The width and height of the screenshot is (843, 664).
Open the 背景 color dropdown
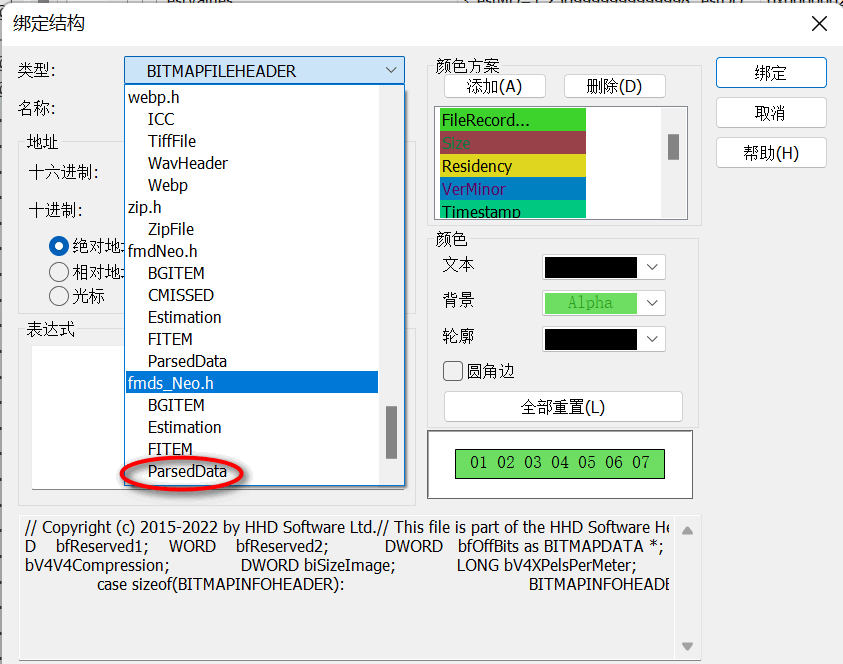(x=651, y=303)
